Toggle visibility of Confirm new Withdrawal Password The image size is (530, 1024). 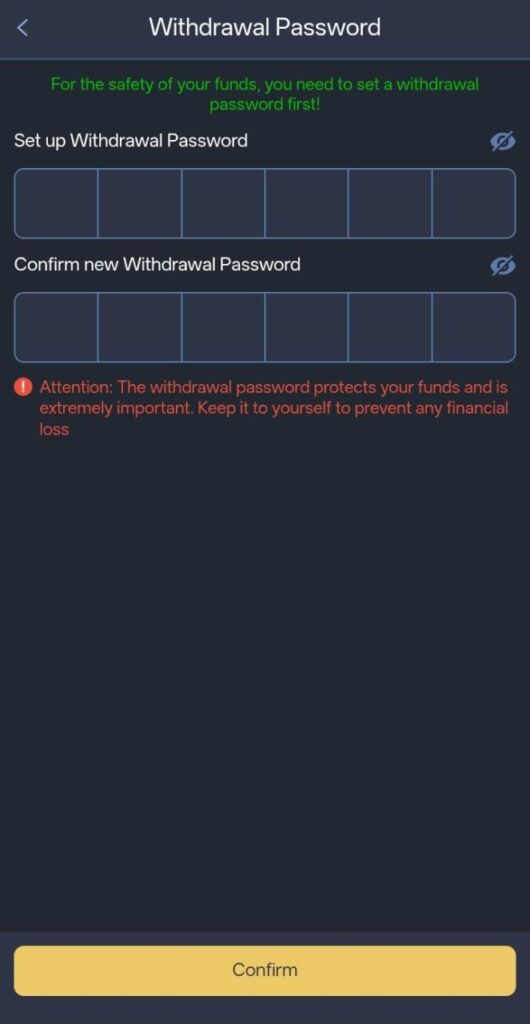[x=503, y=265]
